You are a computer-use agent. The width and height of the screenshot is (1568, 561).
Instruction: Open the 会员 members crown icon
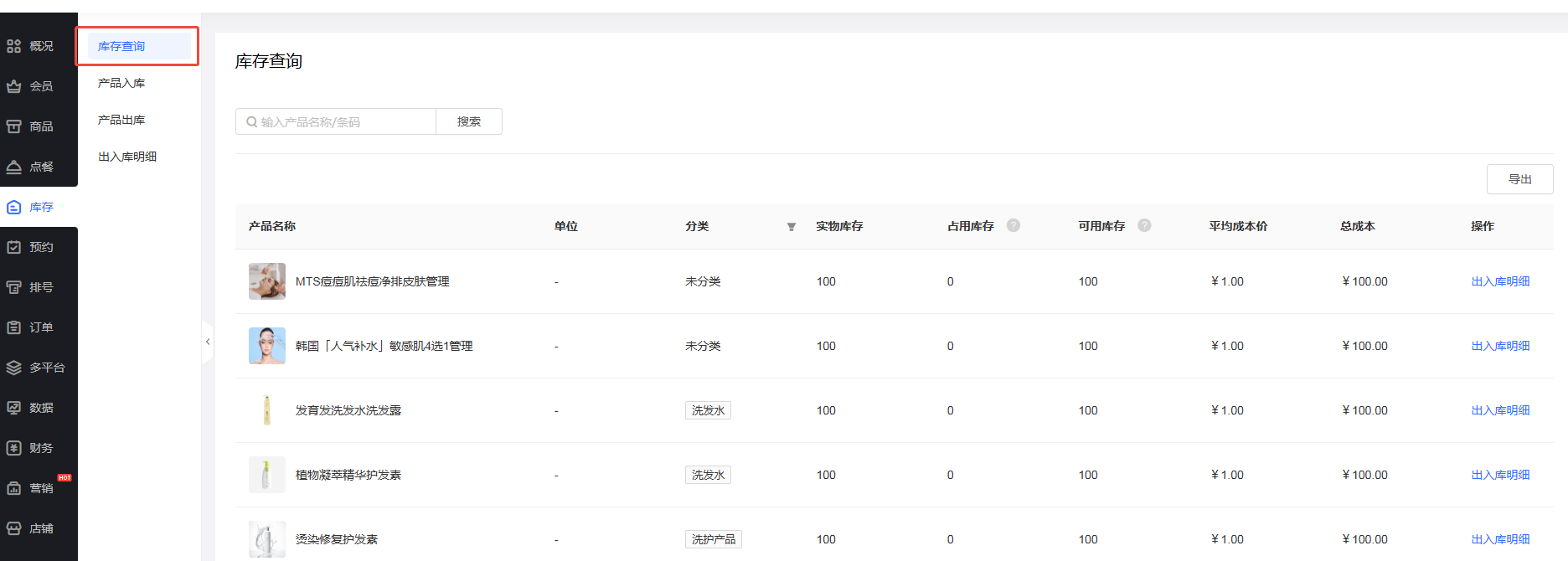pyautogui.click(x=14, y=86)
